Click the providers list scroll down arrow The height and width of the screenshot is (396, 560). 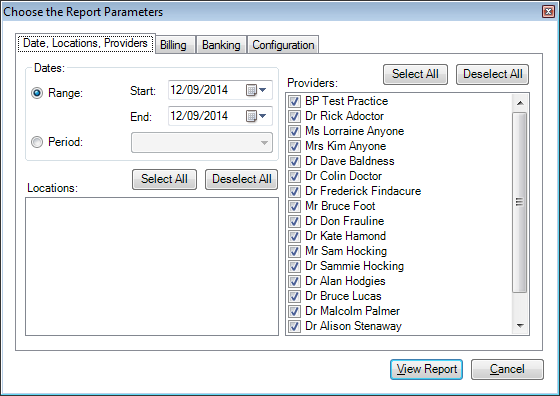pos(520,326)
